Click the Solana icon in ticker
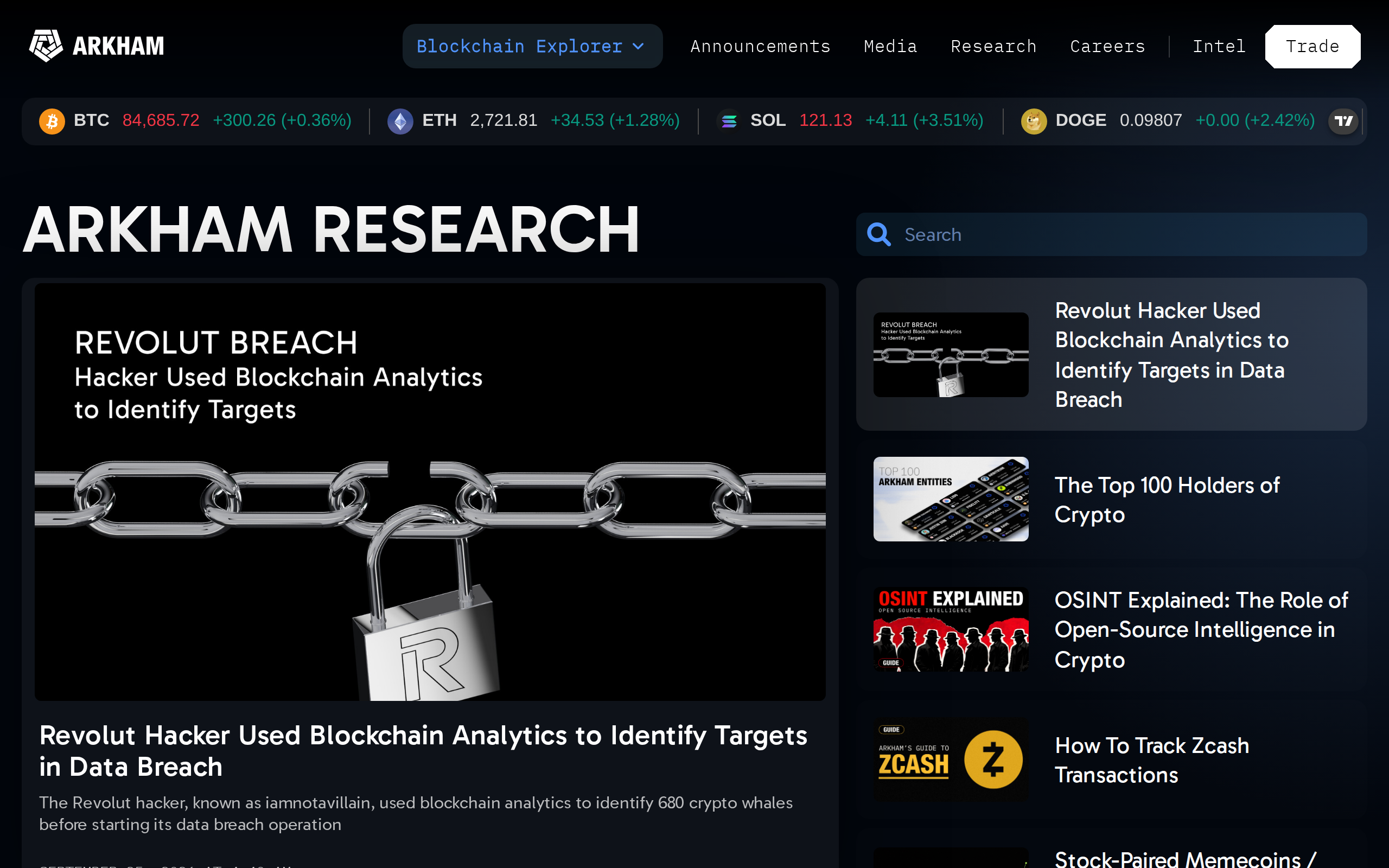Viewport: 1389px width, 868px height. click(x=729, y=120)
